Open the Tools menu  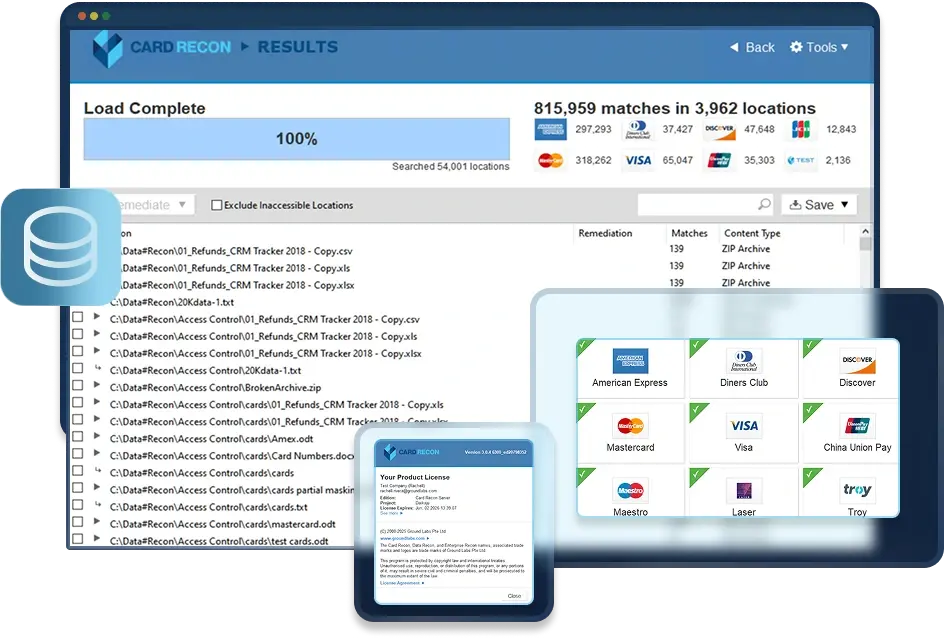pyautogui.click(x=819, y=47)
